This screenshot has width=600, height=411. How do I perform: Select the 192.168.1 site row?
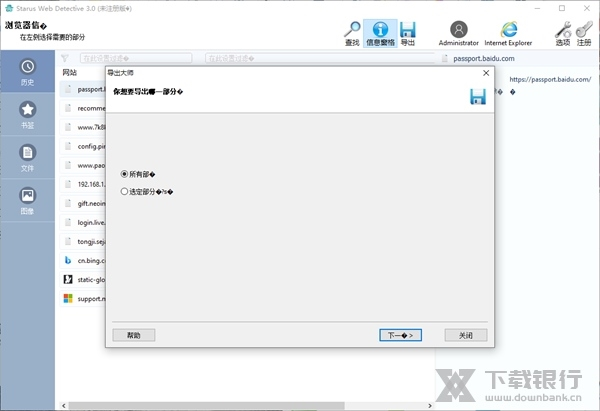(83, 184)
